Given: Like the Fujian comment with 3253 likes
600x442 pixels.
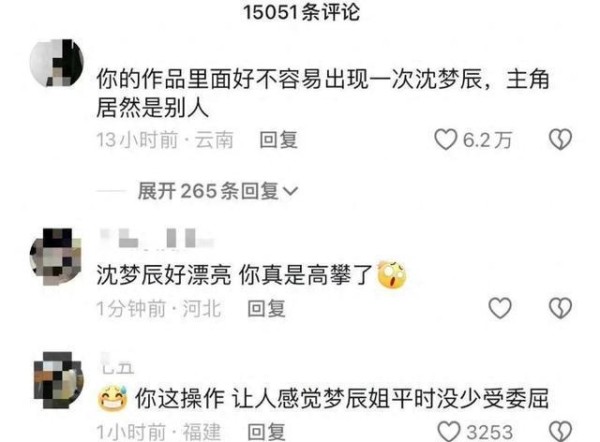Looking at the screenshot, I should (448, 432).
